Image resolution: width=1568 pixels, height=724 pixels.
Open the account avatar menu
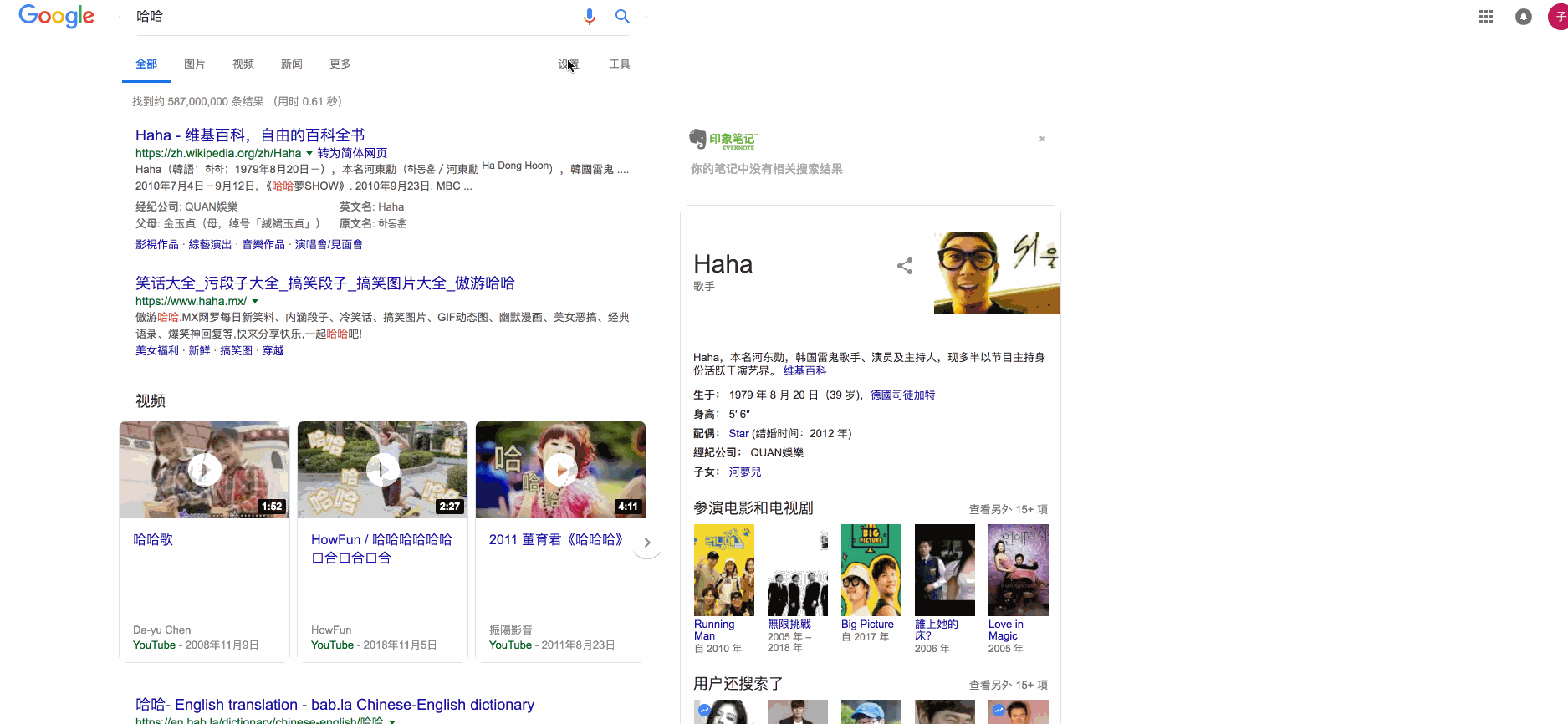click(1560, 17)
